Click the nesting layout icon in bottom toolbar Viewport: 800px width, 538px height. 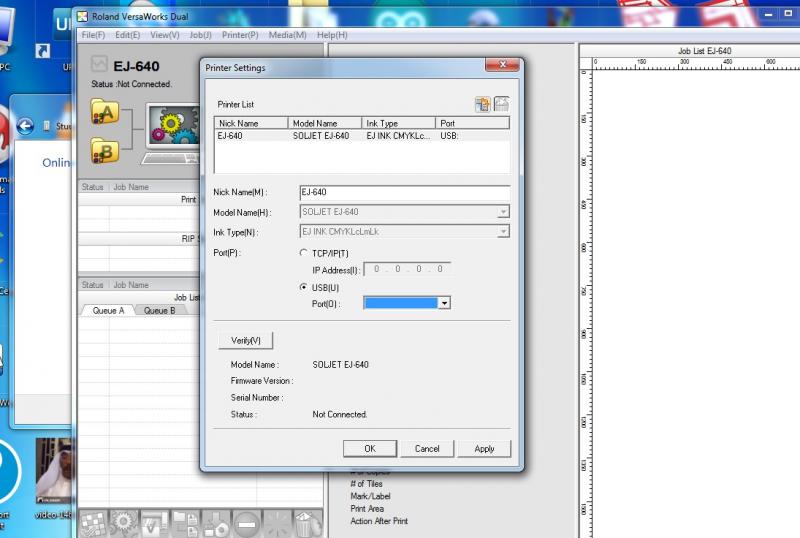tap(93, 524)
